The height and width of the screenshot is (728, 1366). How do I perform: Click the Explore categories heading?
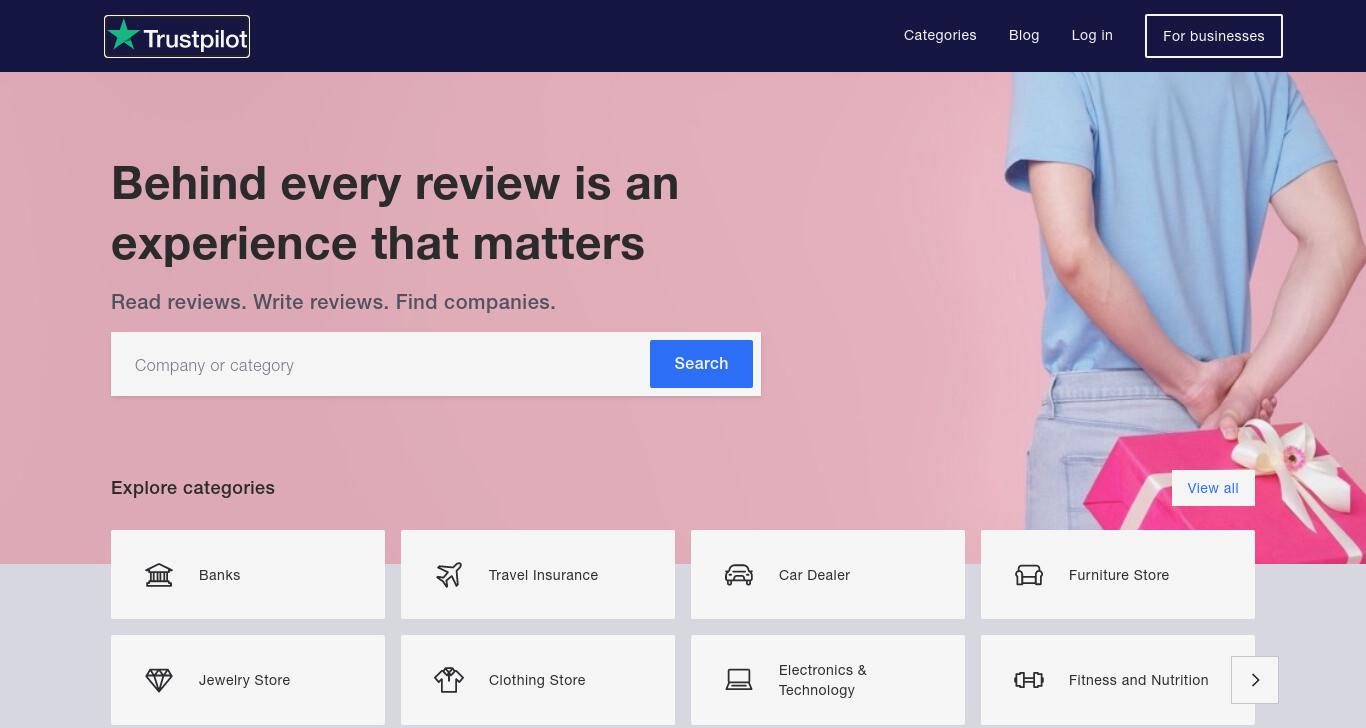(193, 488)
